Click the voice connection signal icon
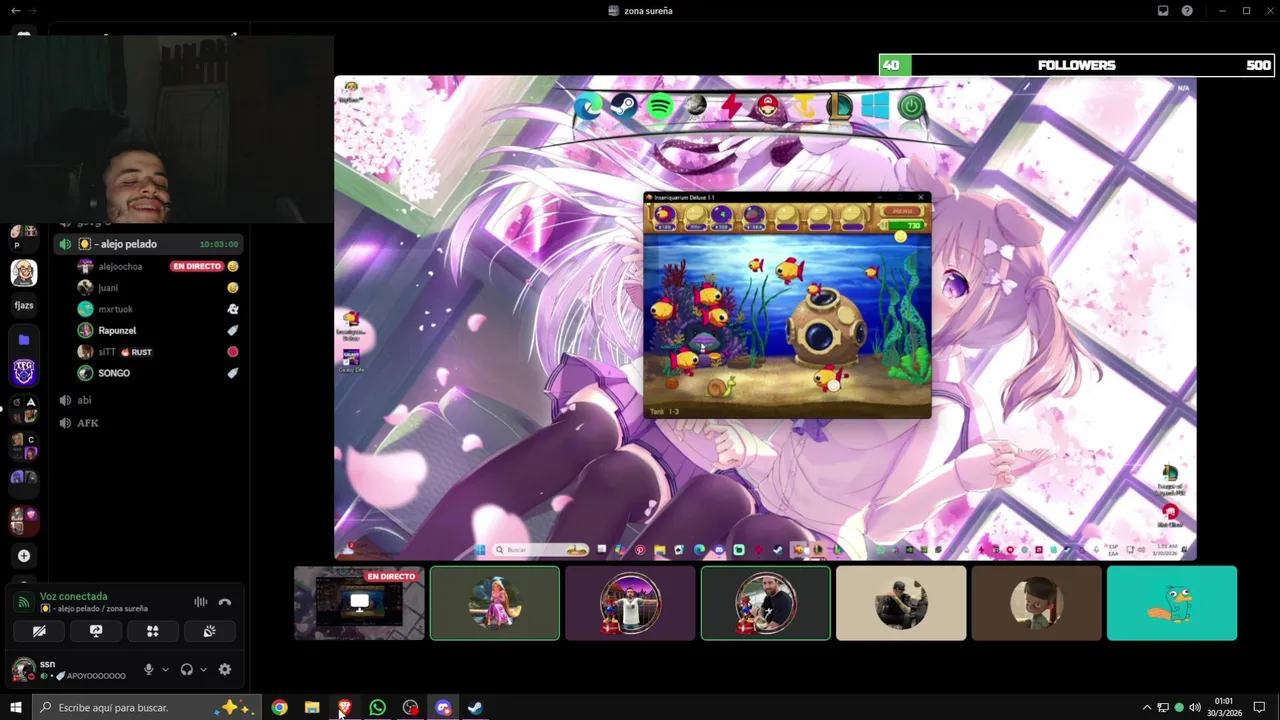 24,602
